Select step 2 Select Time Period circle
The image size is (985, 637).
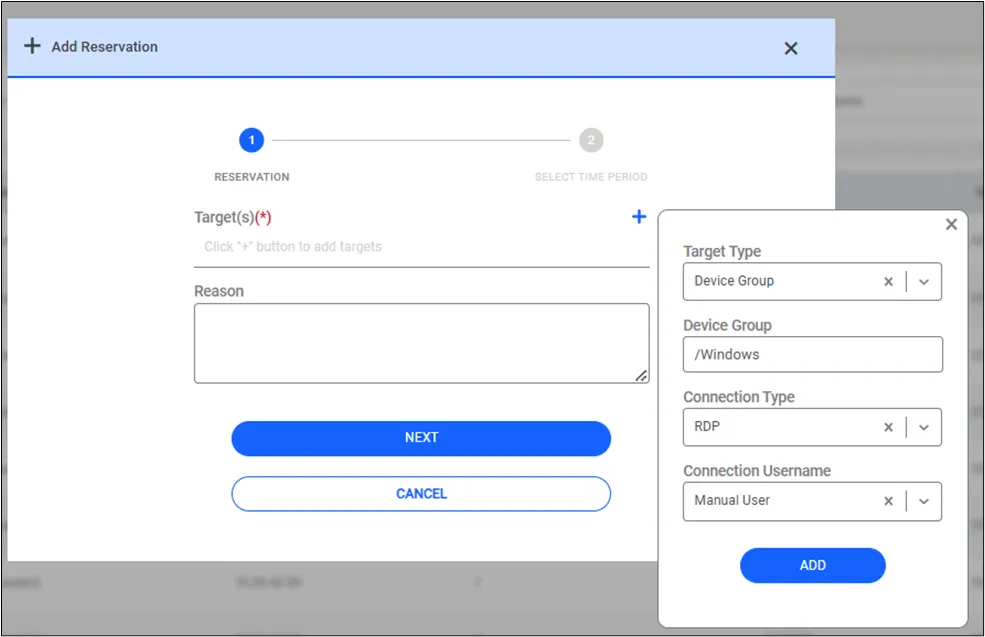point(591,140)
